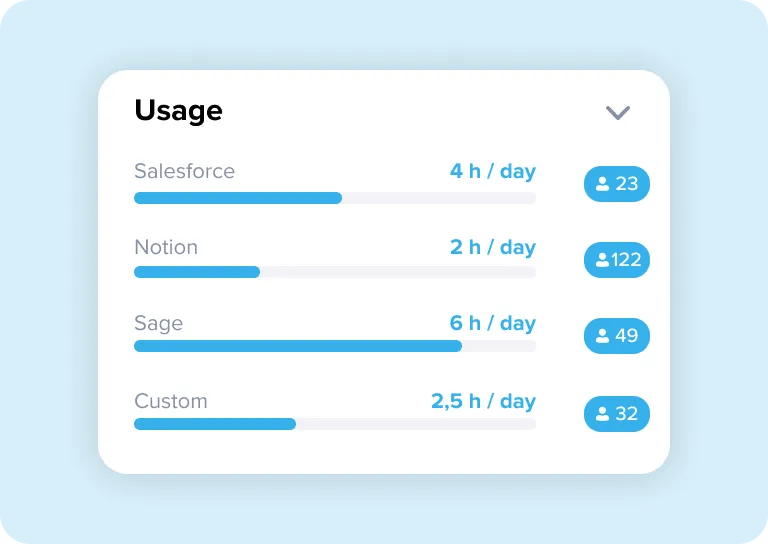768x544 pixels.
Task: Click the person icon in the Salesforce badge
Action: click(x=602, y=184)
